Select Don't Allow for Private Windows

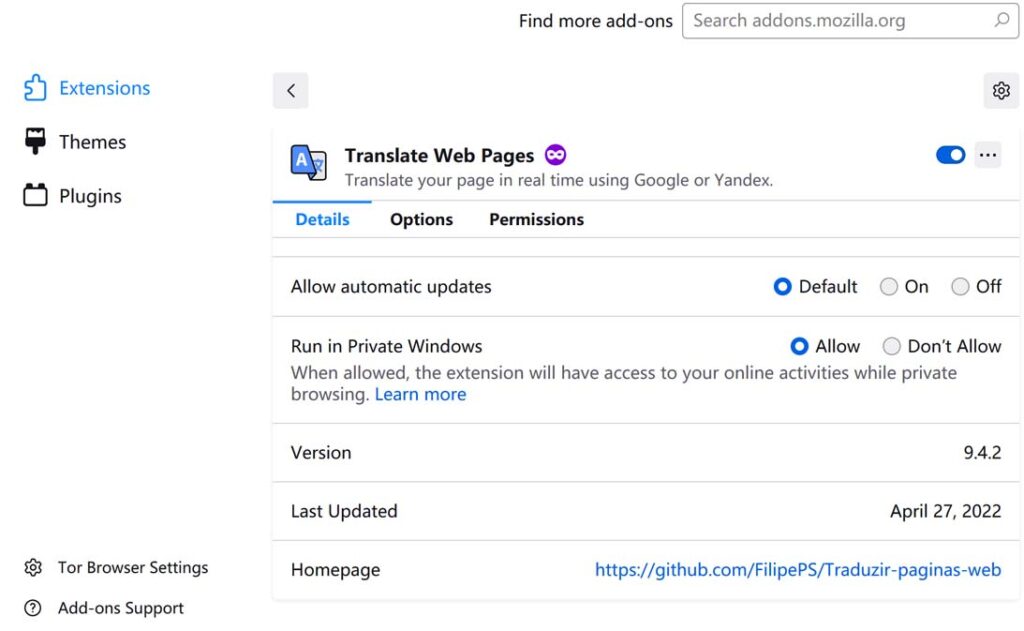coord(891,346)
